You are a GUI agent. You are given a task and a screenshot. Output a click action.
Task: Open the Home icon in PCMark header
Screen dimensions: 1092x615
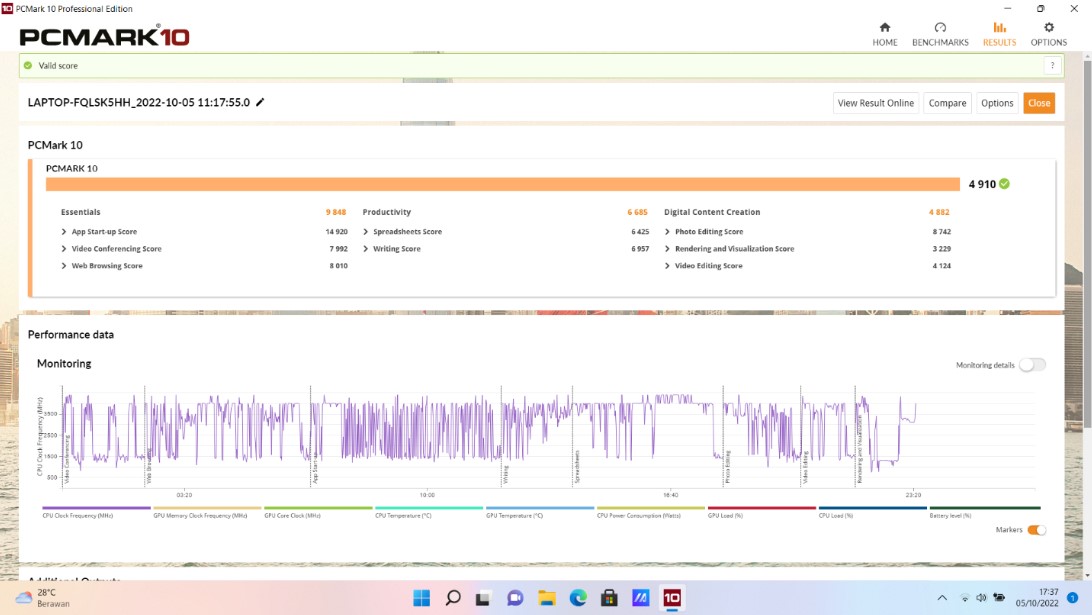[x=884, y=28]
